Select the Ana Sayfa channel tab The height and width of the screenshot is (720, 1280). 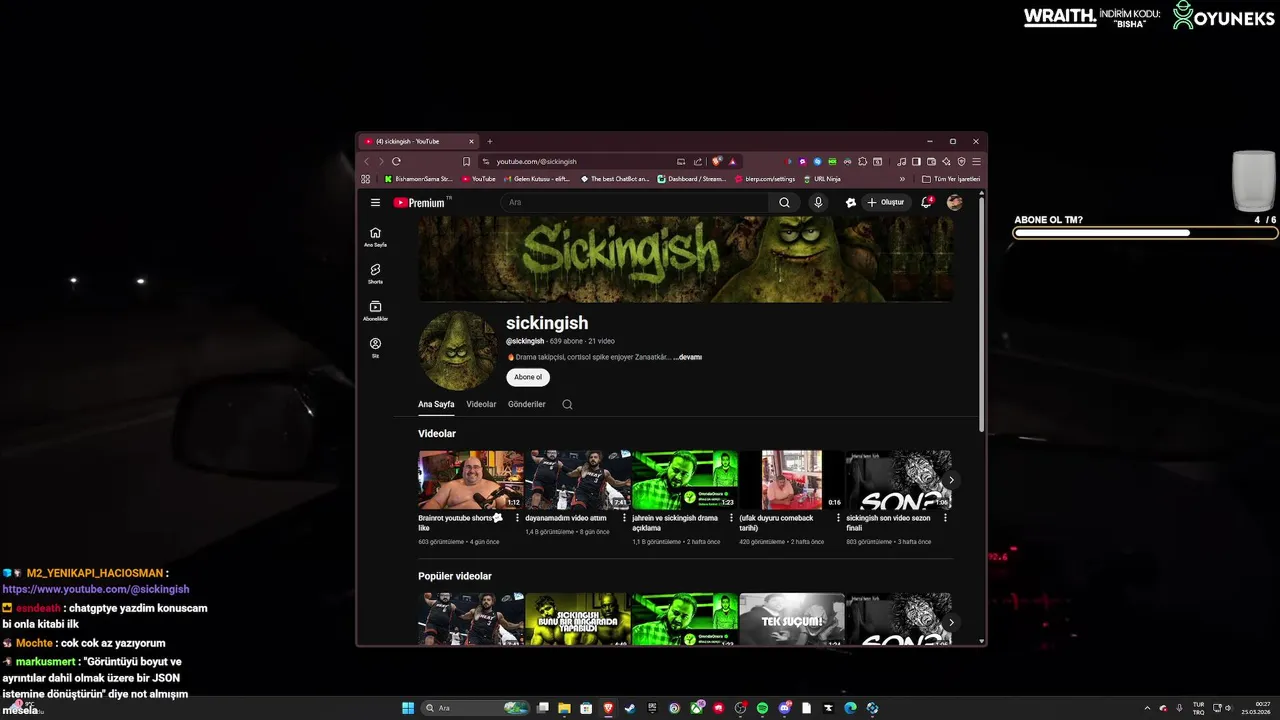point(436,404)
